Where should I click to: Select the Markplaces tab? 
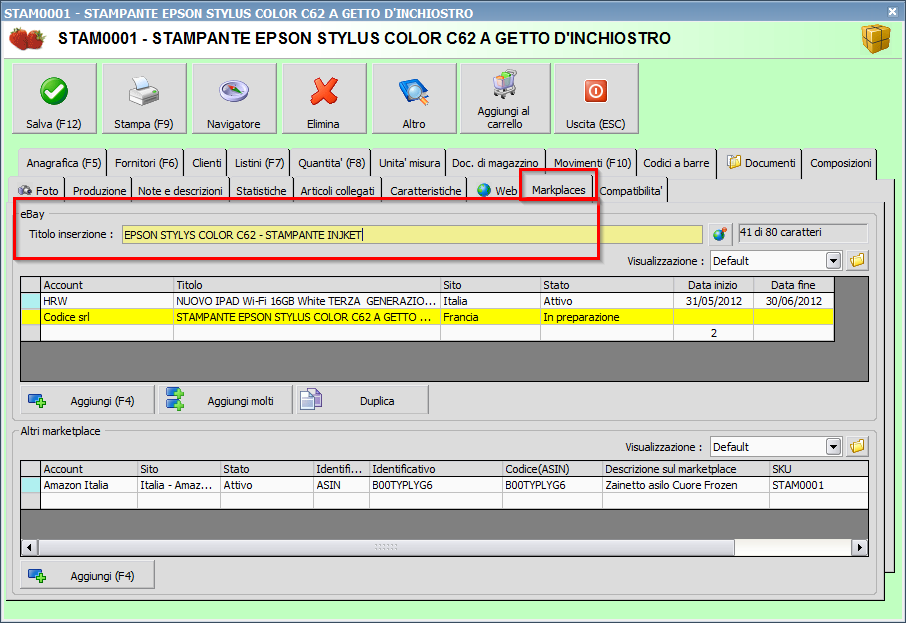(558, 189)
